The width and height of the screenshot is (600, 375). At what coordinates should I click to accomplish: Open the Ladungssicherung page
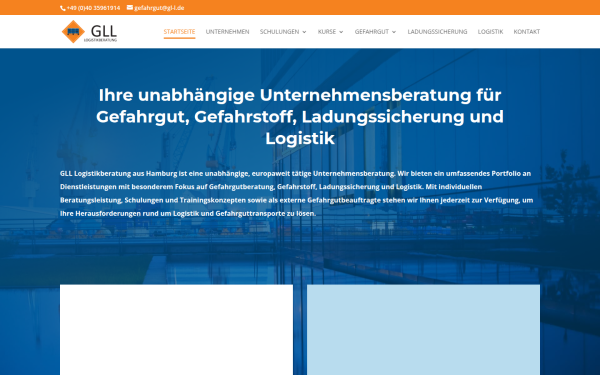pyautogui.click(x=437, y=32)
